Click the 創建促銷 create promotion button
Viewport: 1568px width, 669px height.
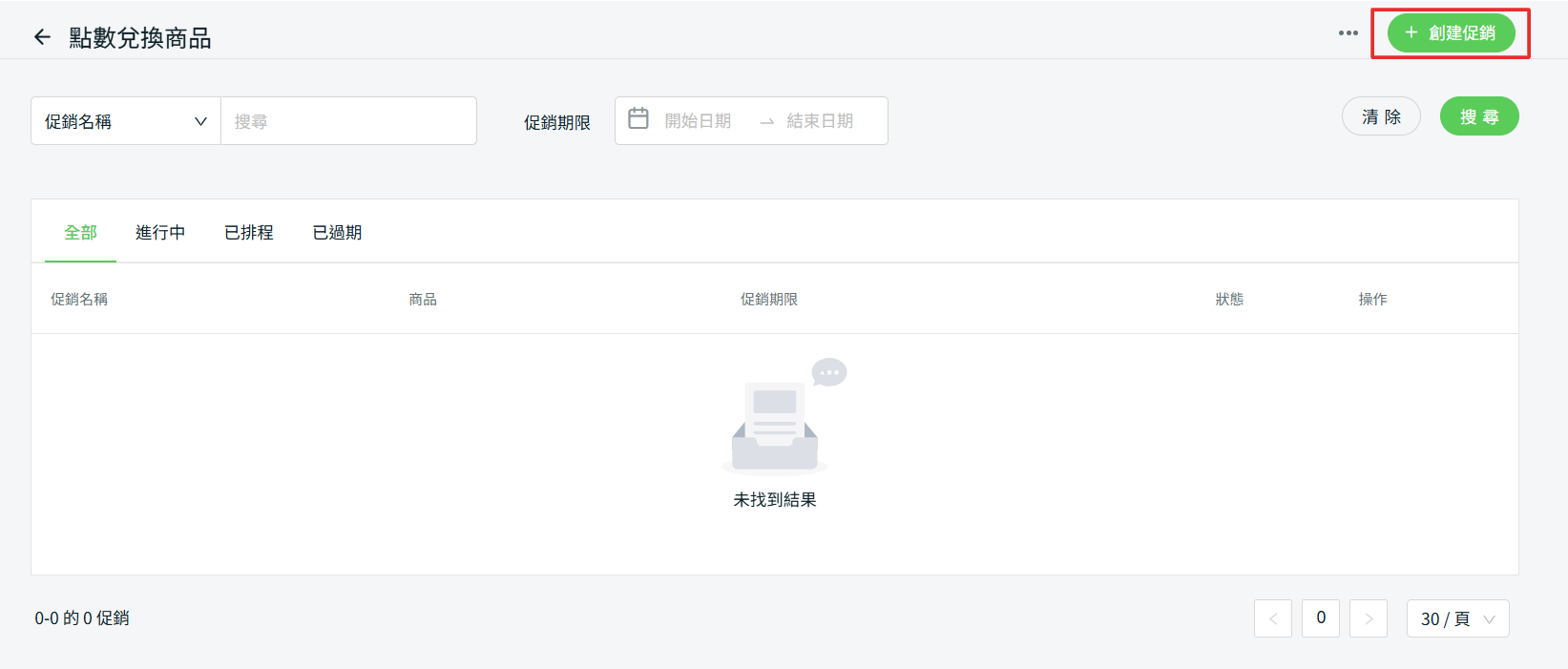(x=1451, y=33)
